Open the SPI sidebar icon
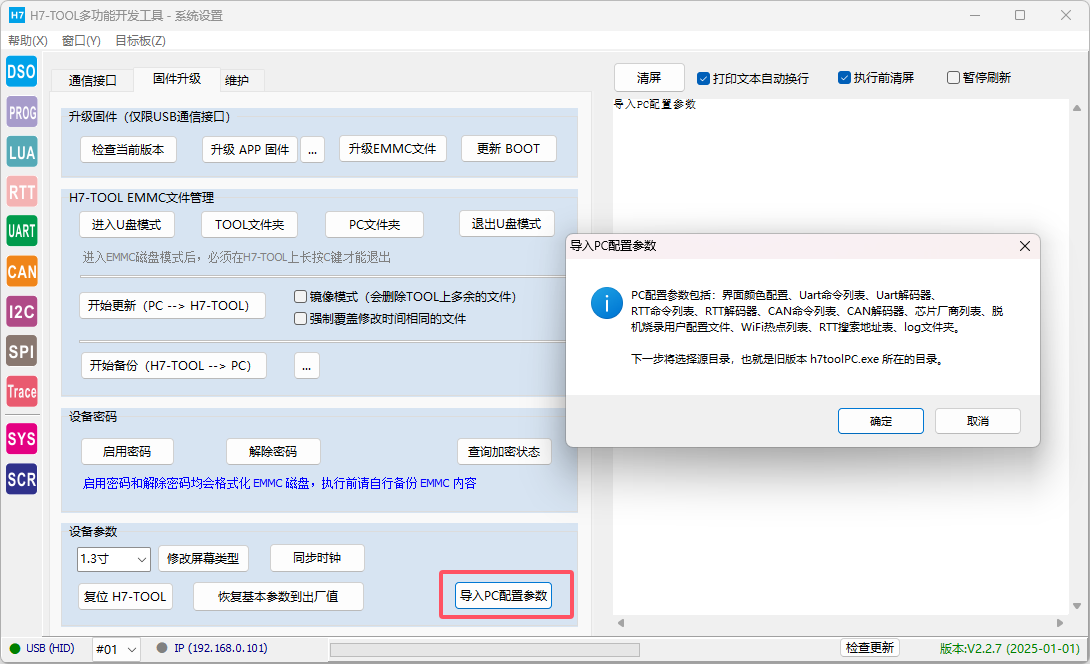1090x664 pixels. coord(22,351)
